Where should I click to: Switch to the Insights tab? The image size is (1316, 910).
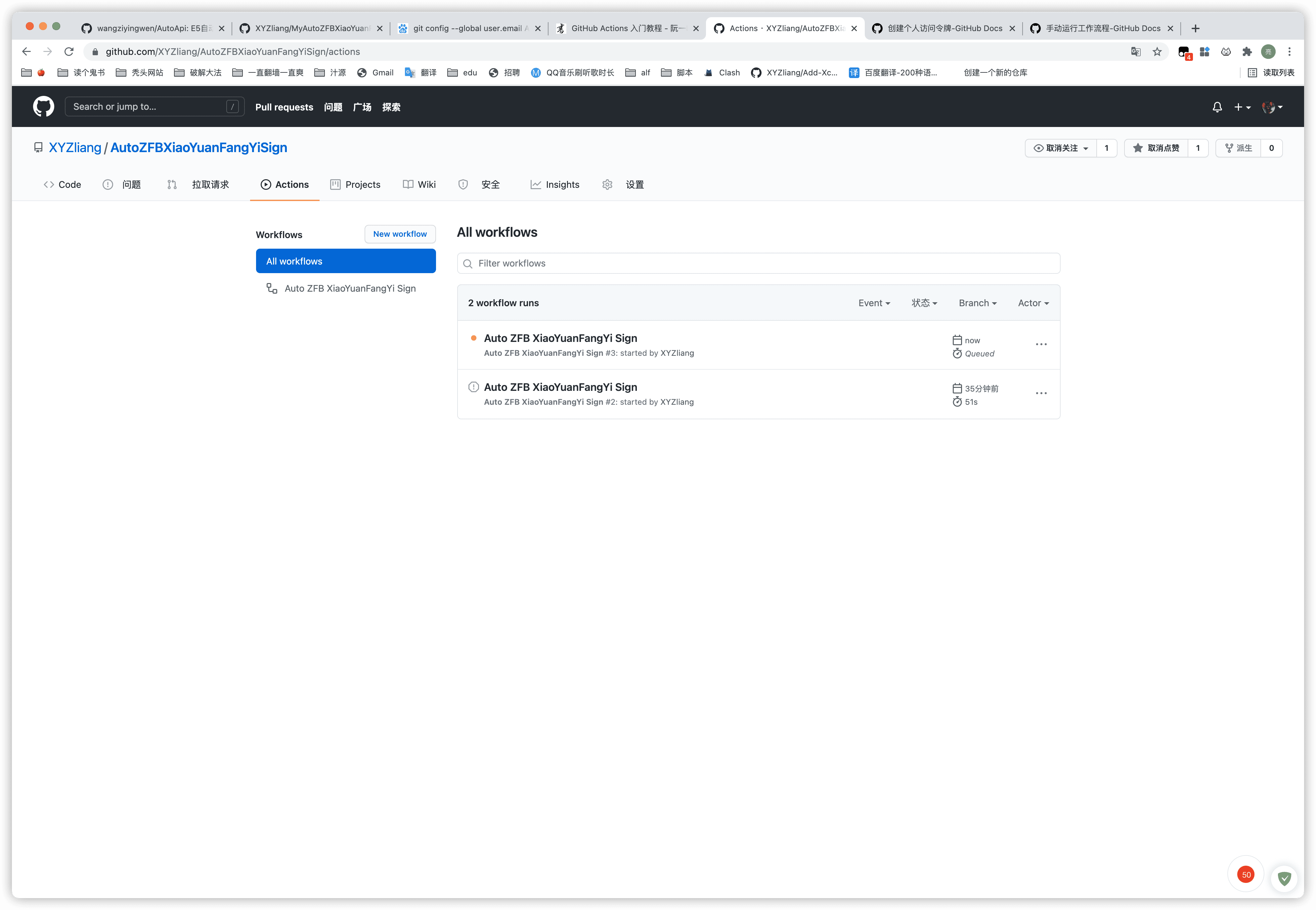click(554, 185)
